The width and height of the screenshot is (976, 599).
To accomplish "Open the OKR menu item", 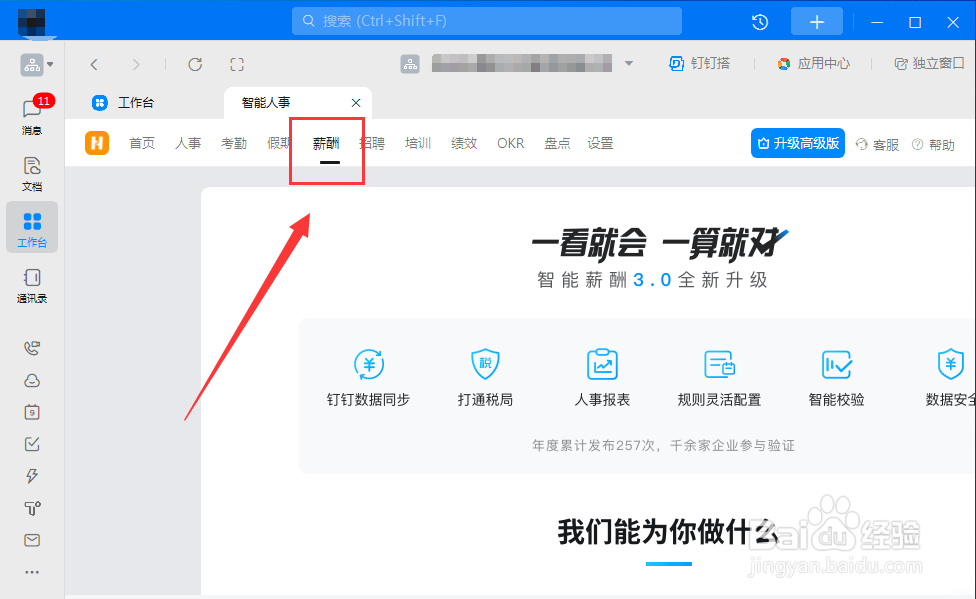I will (x=510, y=143).
